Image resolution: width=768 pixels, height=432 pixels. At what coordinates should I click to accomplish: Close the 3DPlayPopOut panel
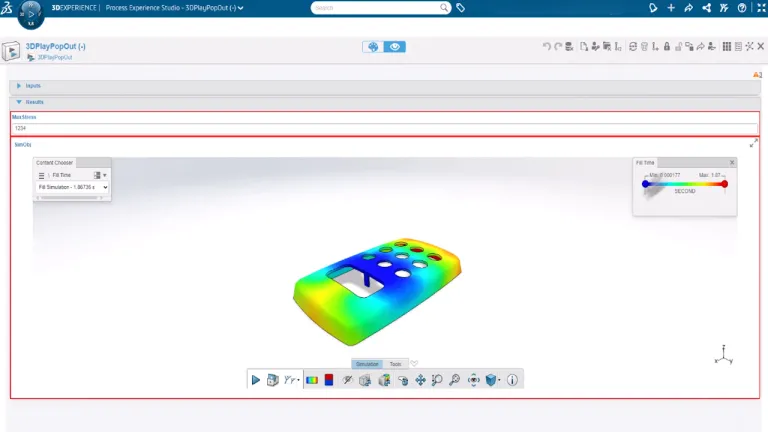(761, 46)
